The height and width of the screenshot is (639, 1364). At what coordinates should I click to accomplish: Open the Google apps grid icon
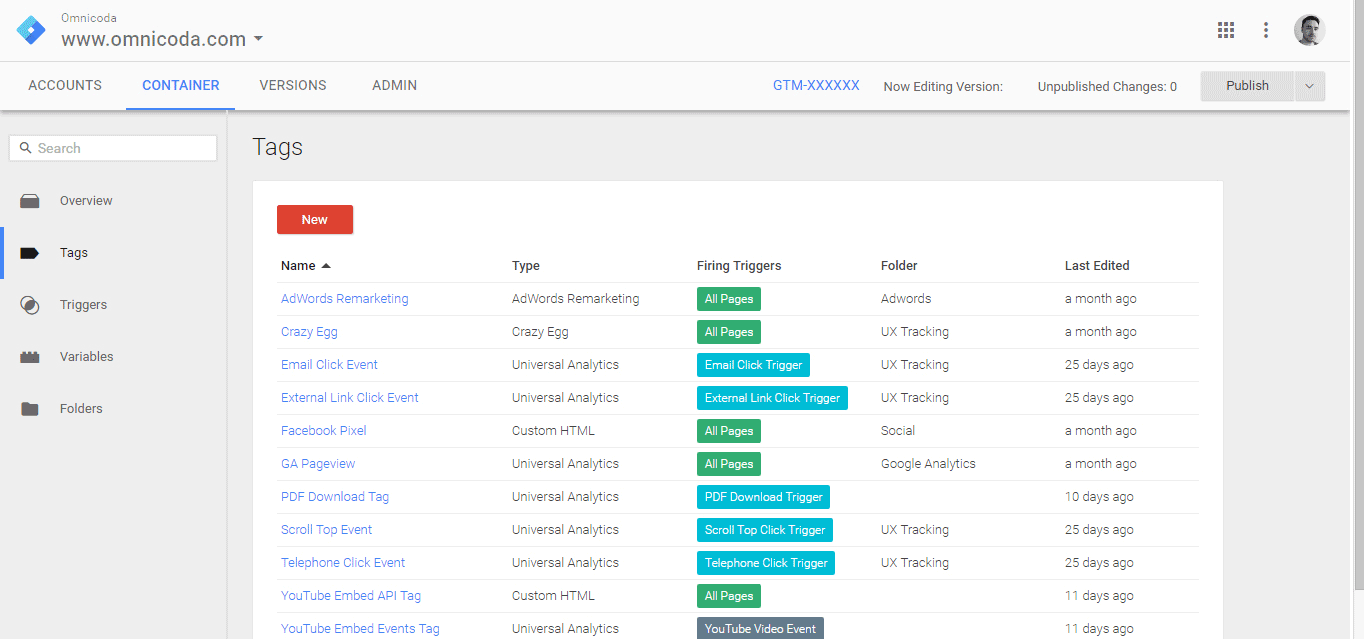pyautogui.click(x=1226, y=29)
